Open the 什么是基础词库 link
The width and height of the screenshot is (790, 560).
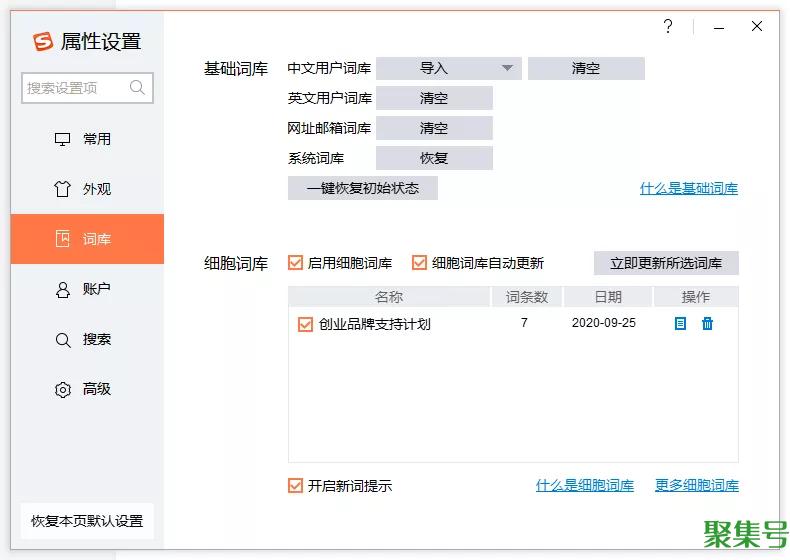(688, 188)
